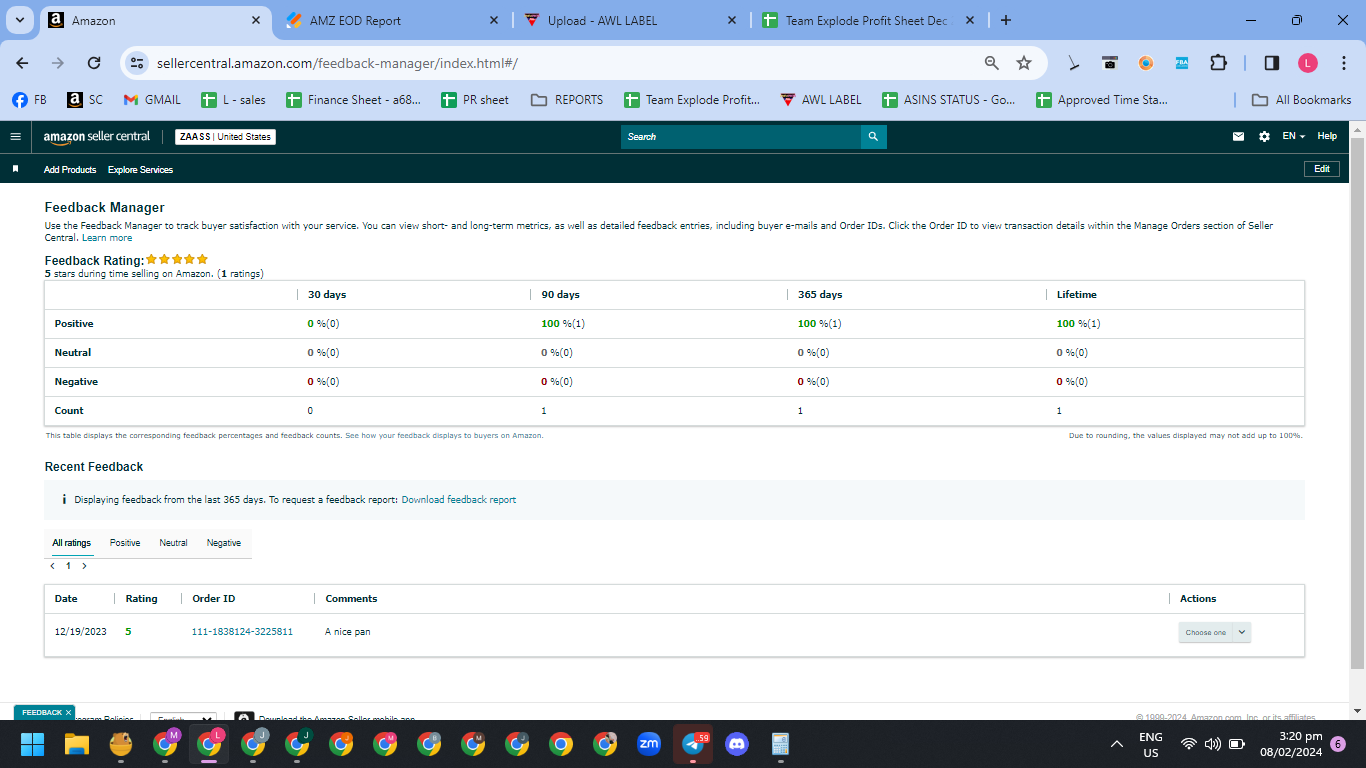Open the Chrome profile avatar L
Image resolution: width=1366 pixels, height=768 pixels.
1308,62
